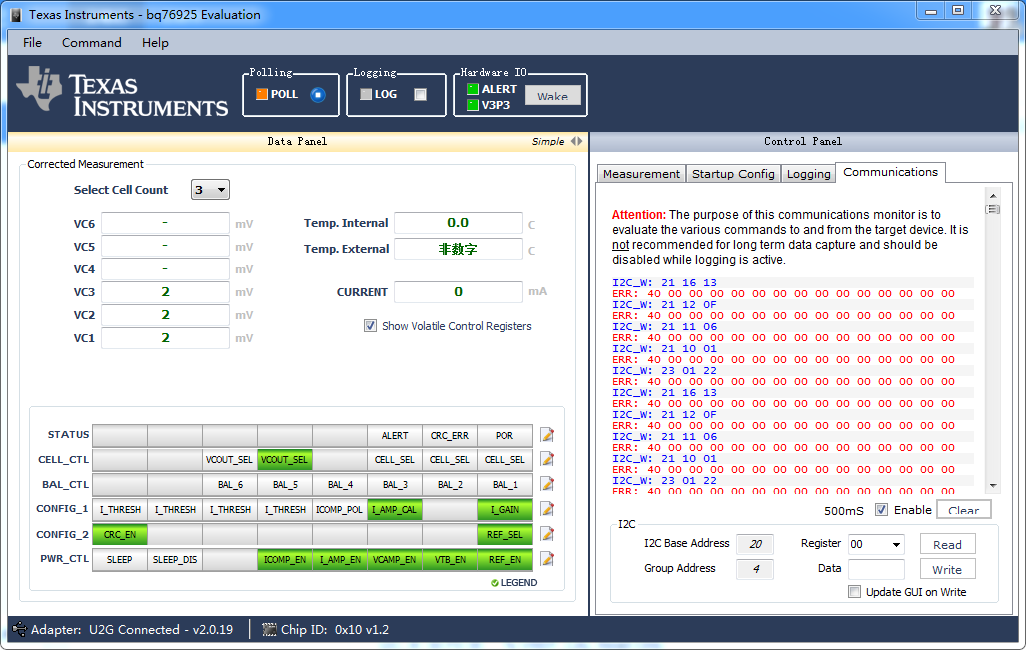The height and width of the screenshot is (650, 1026).
Task: Click the Chip ID icon
Action: (269, 630)
